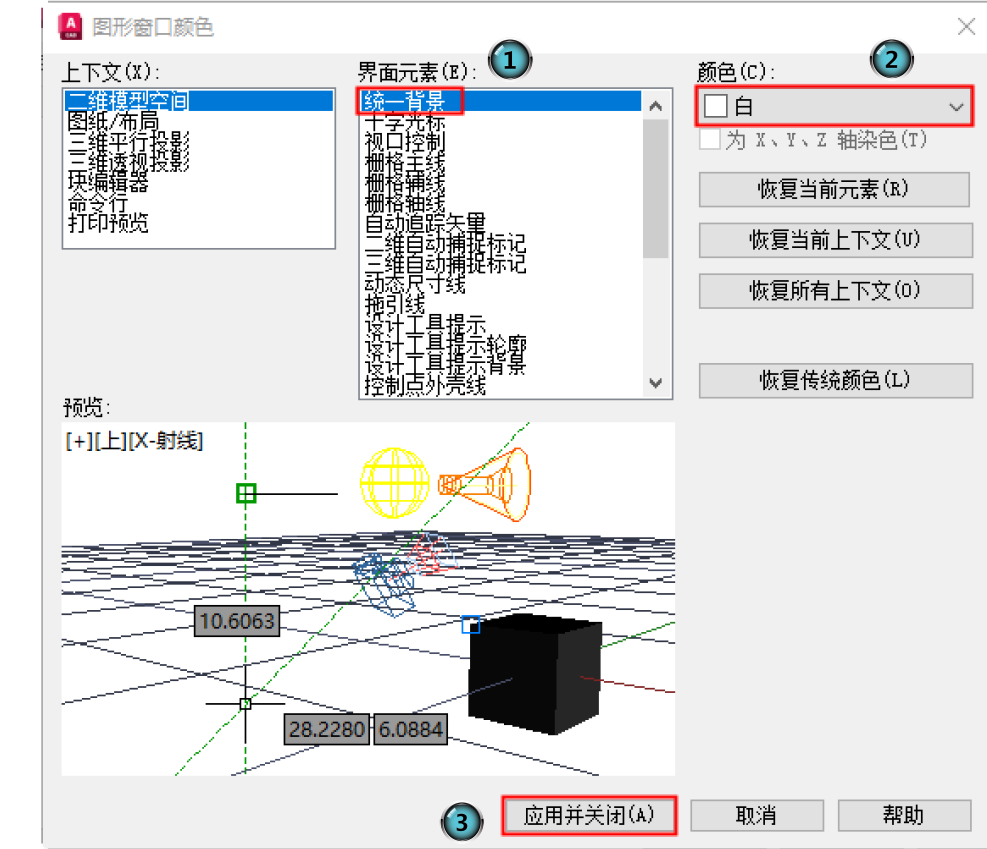Open the 颜色 dropdown showing 白

(x=834, y=106)
